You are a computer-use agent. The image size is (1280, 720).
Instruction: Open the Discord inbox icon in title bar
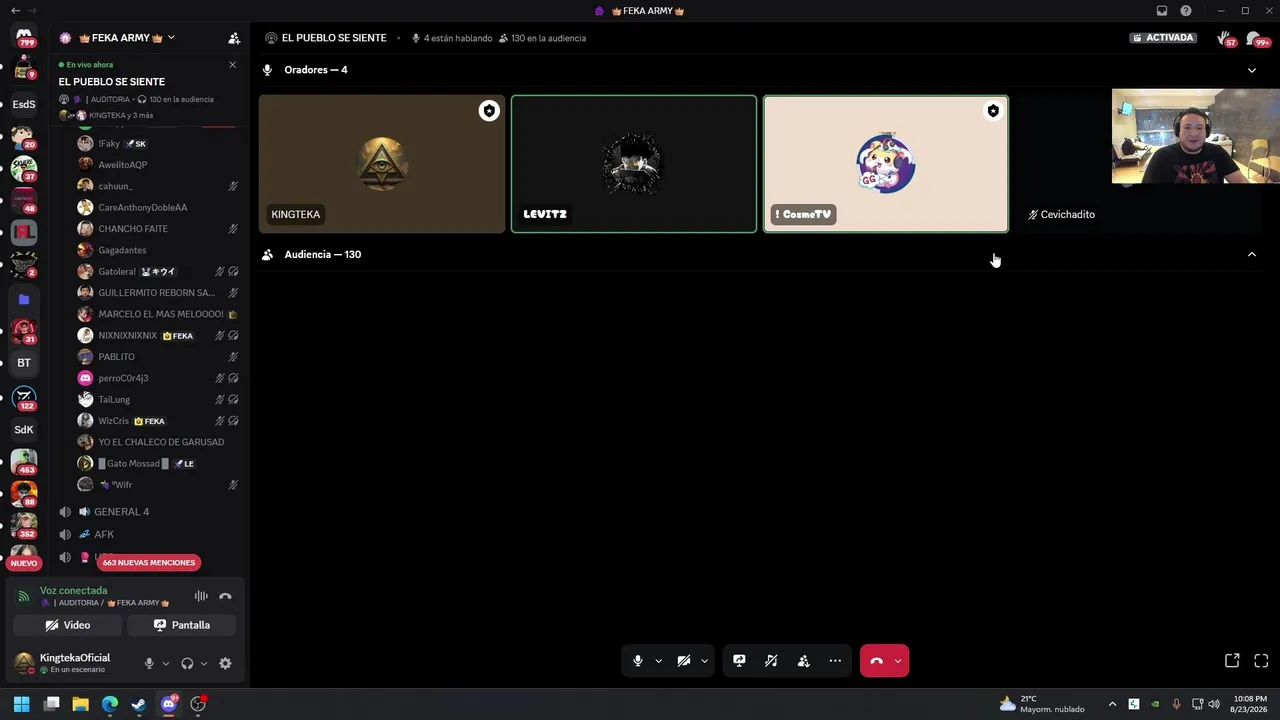point(1162,11)
